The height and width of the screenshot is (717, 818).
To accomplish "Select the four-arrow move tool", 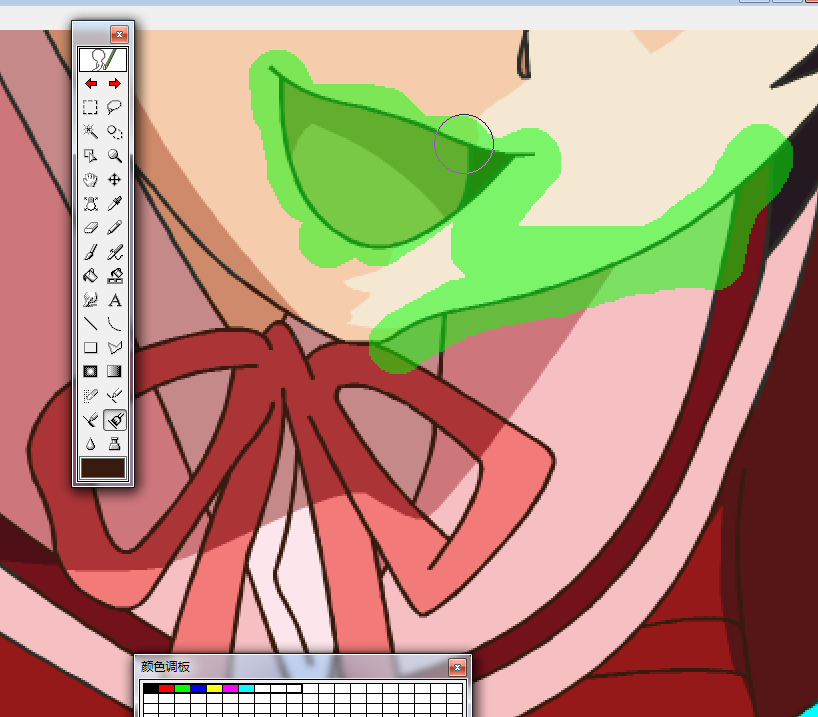I will [115, 180].
